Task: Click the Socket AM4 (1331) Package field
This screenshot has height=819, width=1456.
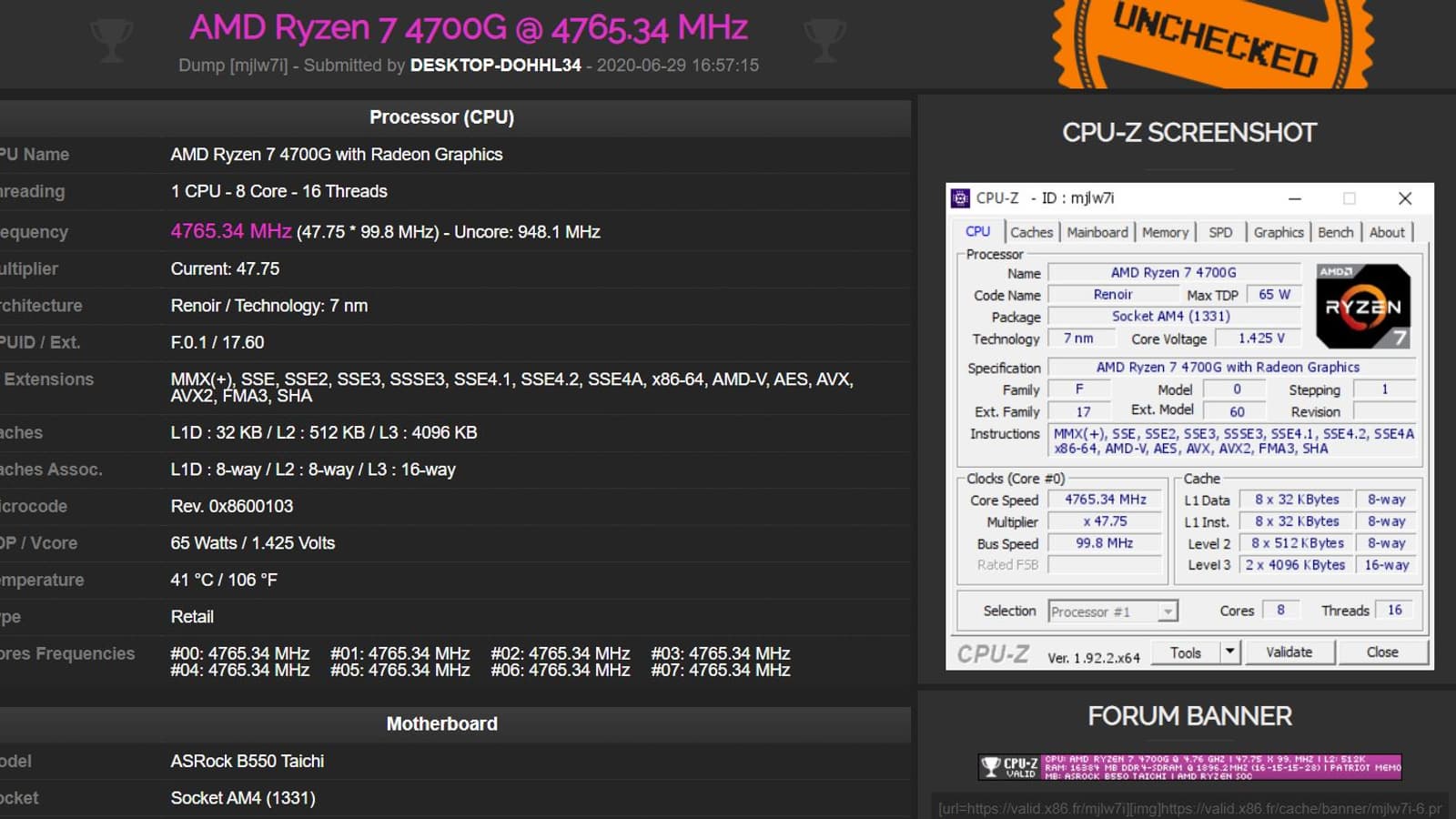Action: (1174, 317)
